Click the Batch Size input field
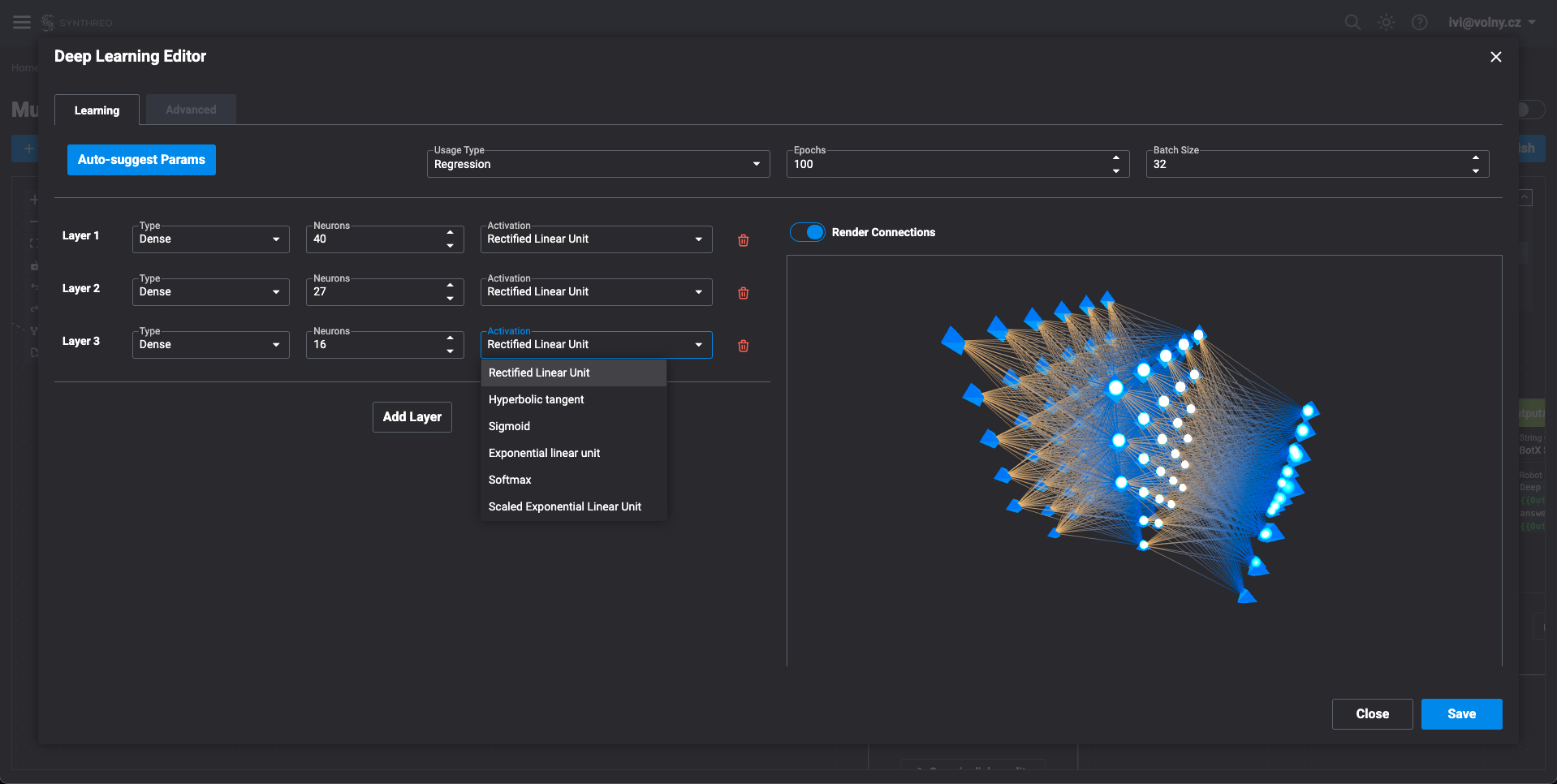Screen dimensions: 1557x784 coord(1307,164)
